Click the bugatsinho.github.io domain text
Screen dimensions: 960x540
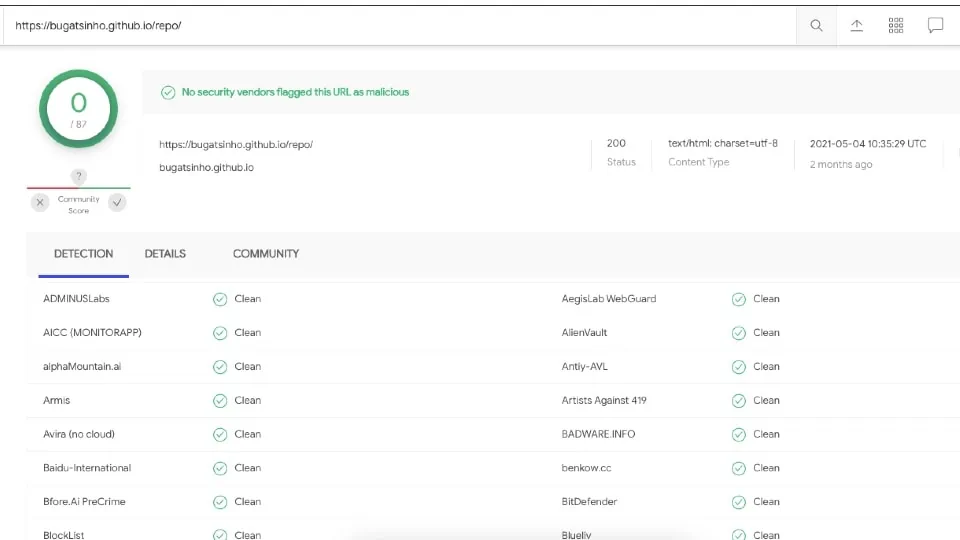click(x=206, y=167)
